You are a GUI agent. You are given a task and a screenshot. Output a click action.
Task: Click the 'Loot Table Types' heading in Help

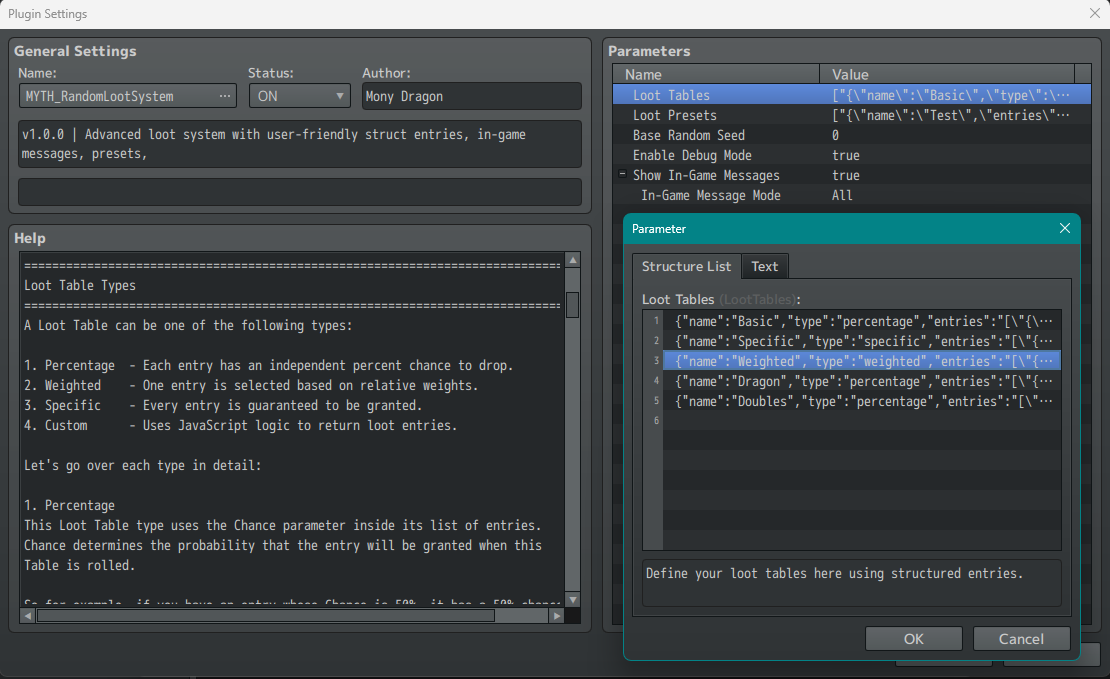[x=80, y=285]
